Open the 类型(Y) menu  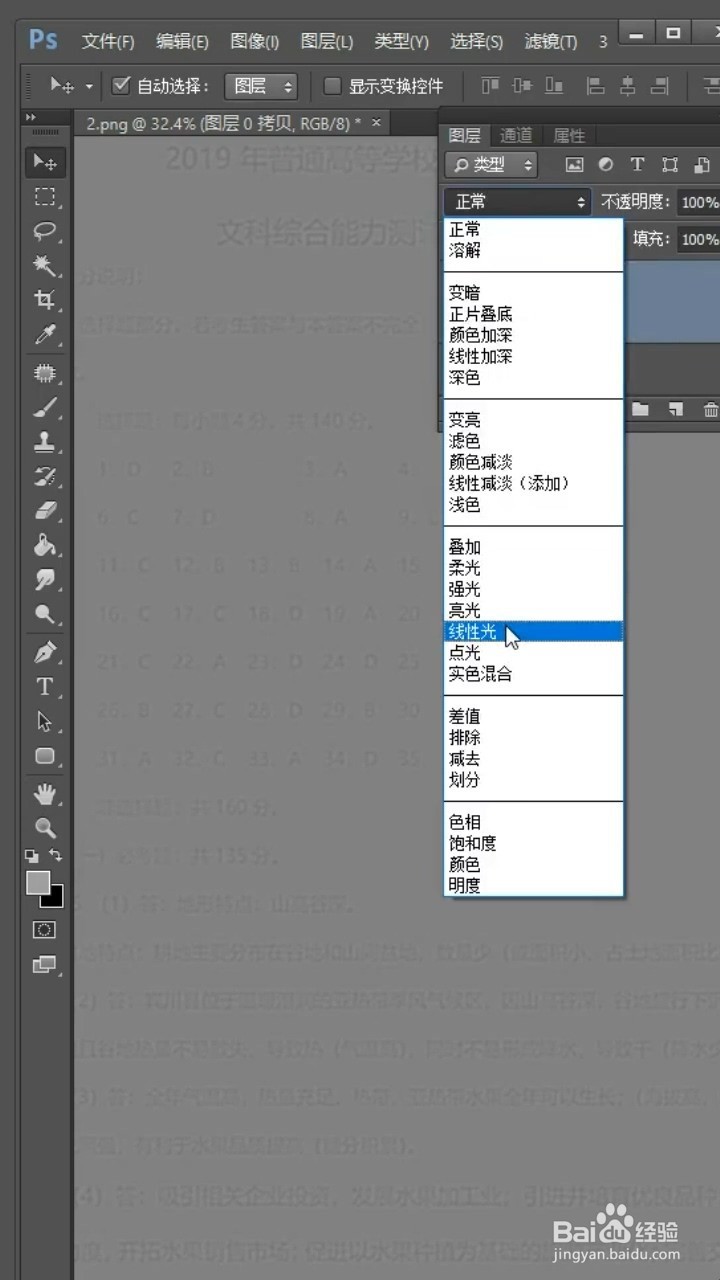click(x=401, y=42)
